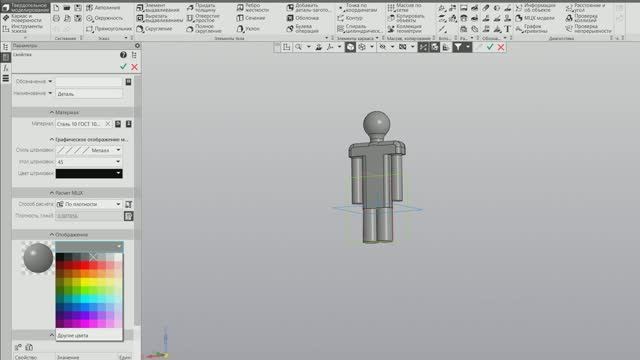
Task: Open Массив по сетке tool
Action: 405,8
